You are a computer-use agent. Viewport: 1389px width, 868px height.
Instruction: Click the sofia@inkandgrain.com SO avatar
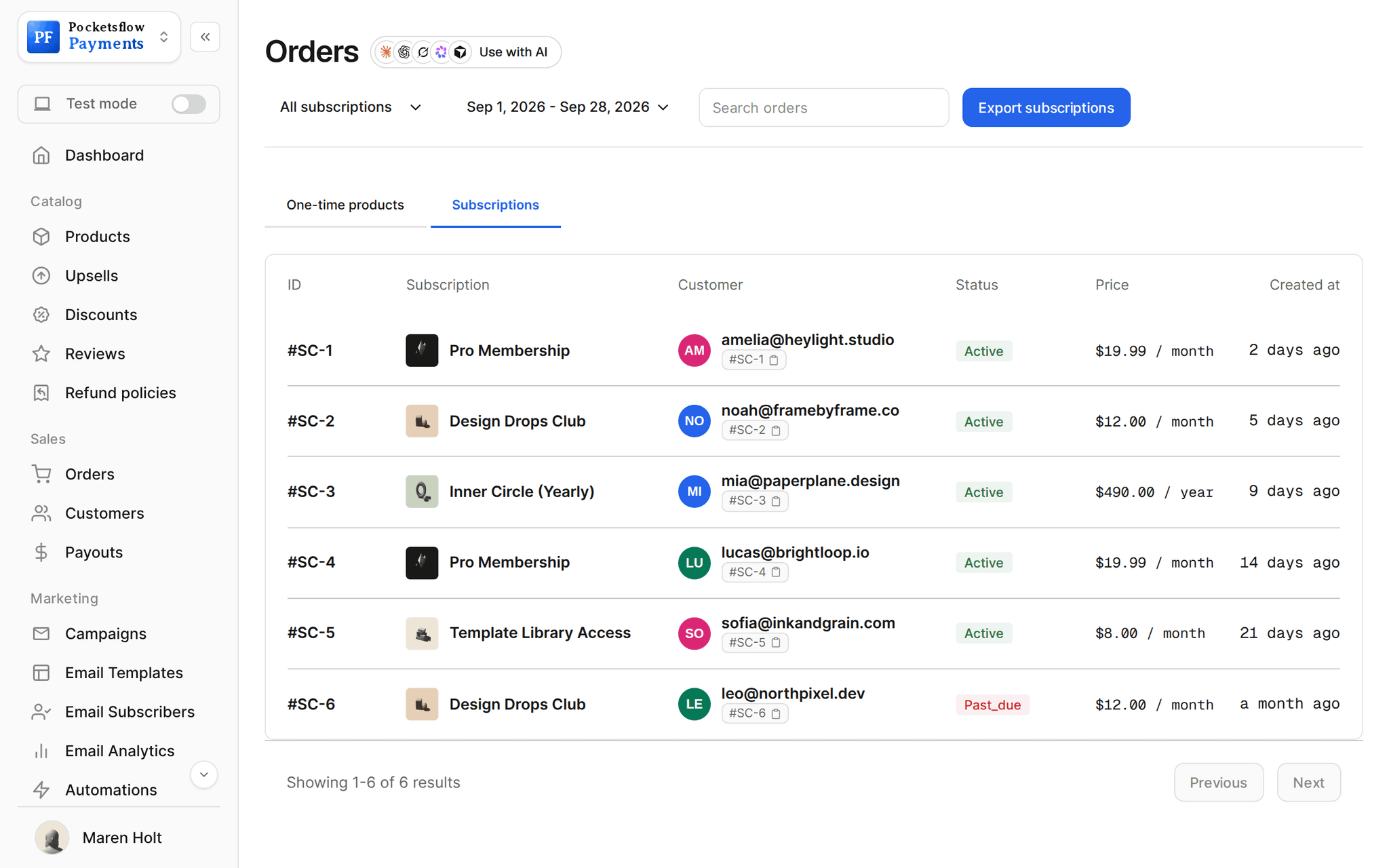694,633
